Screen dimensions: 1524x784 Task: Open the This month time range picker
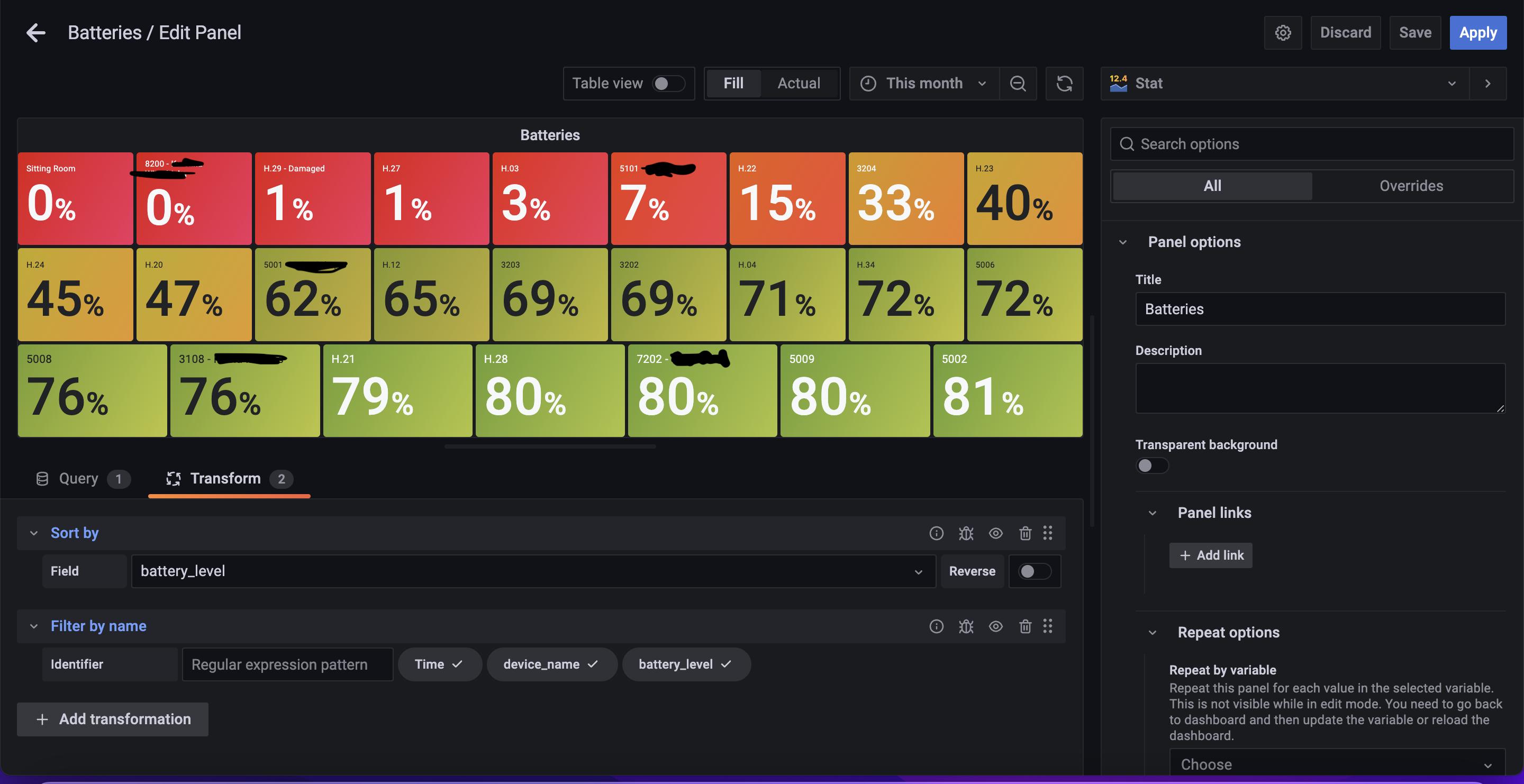[923, 84]
